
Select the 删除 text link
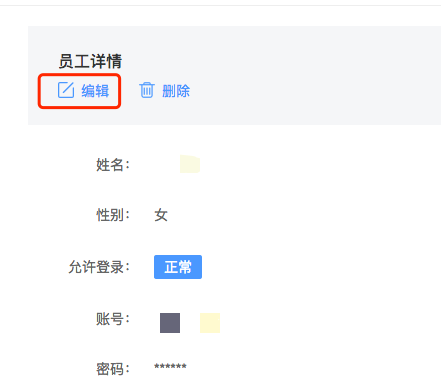point(176,91)
